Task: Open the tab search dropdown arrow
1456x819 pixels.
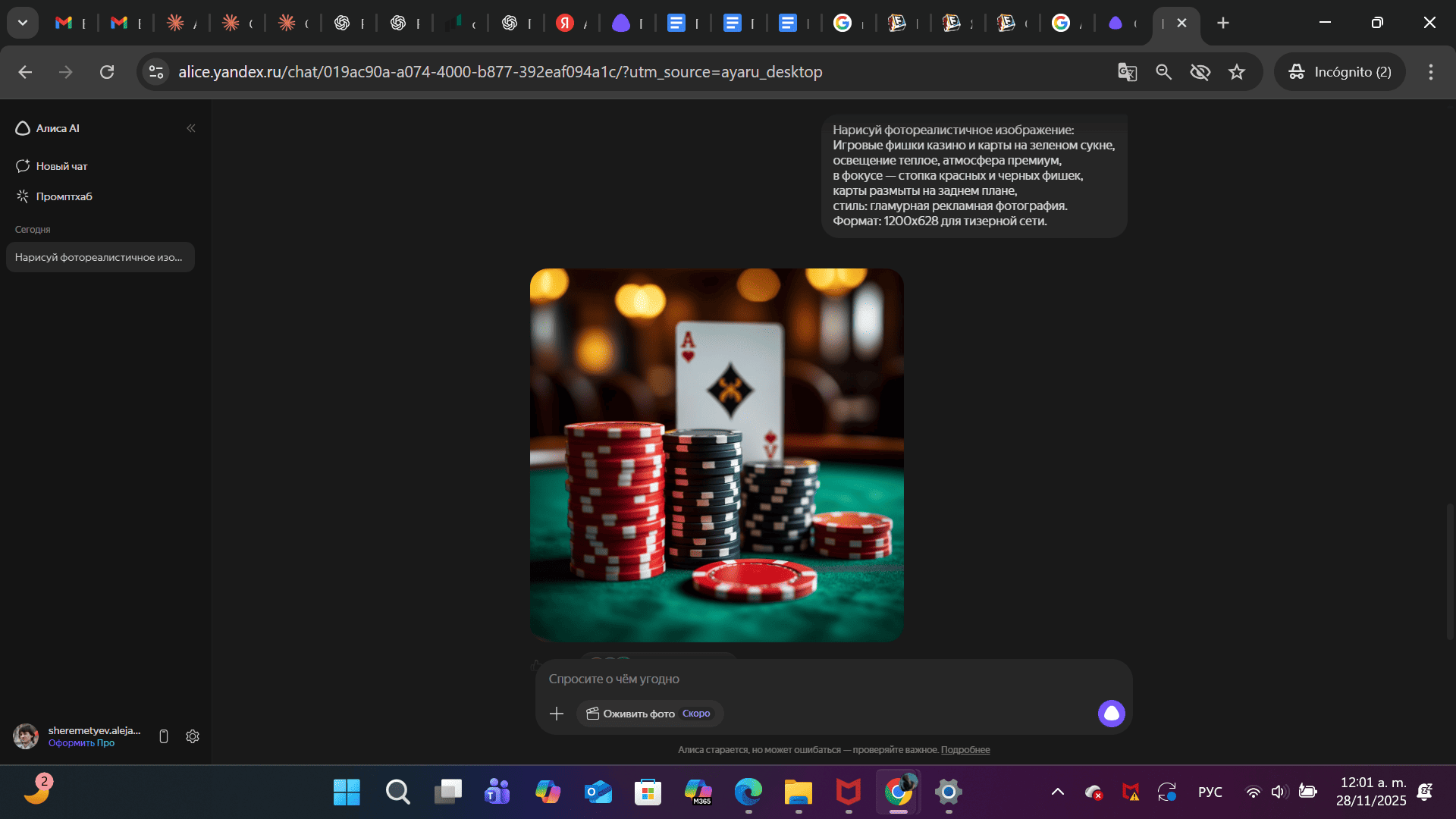Action: tap(23, 23)
